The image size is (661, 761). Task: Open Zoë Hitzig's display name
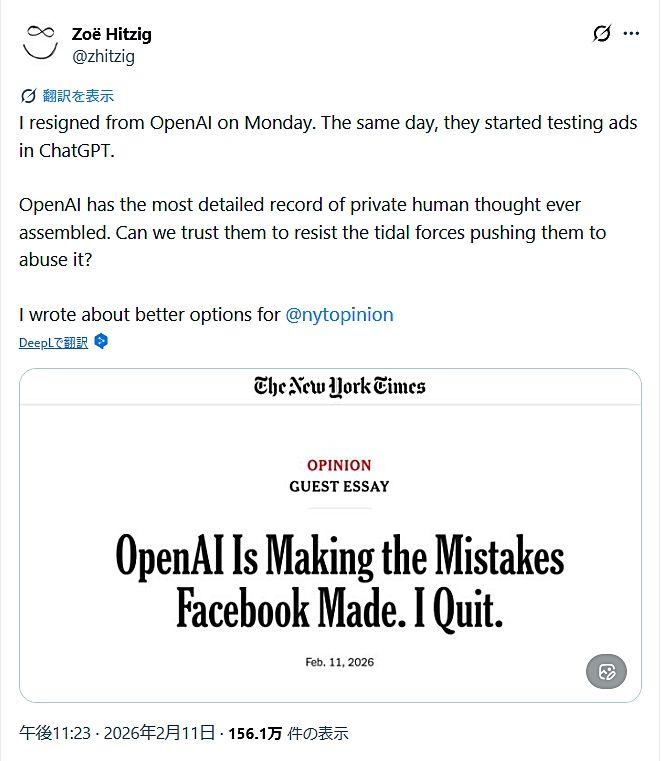(112, 35)
